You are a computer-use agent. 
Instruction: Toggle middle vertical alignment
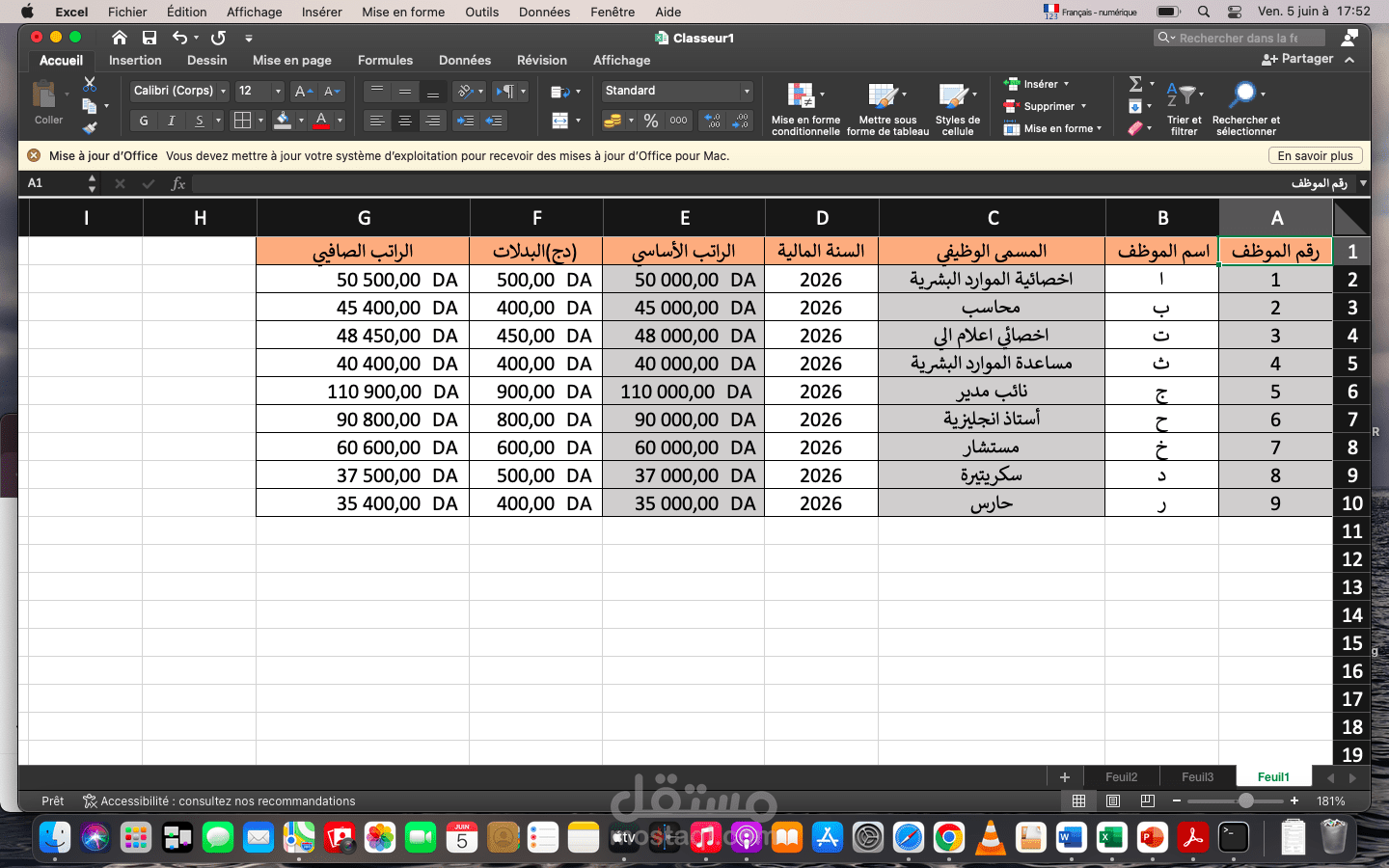[x=405, y=91]
